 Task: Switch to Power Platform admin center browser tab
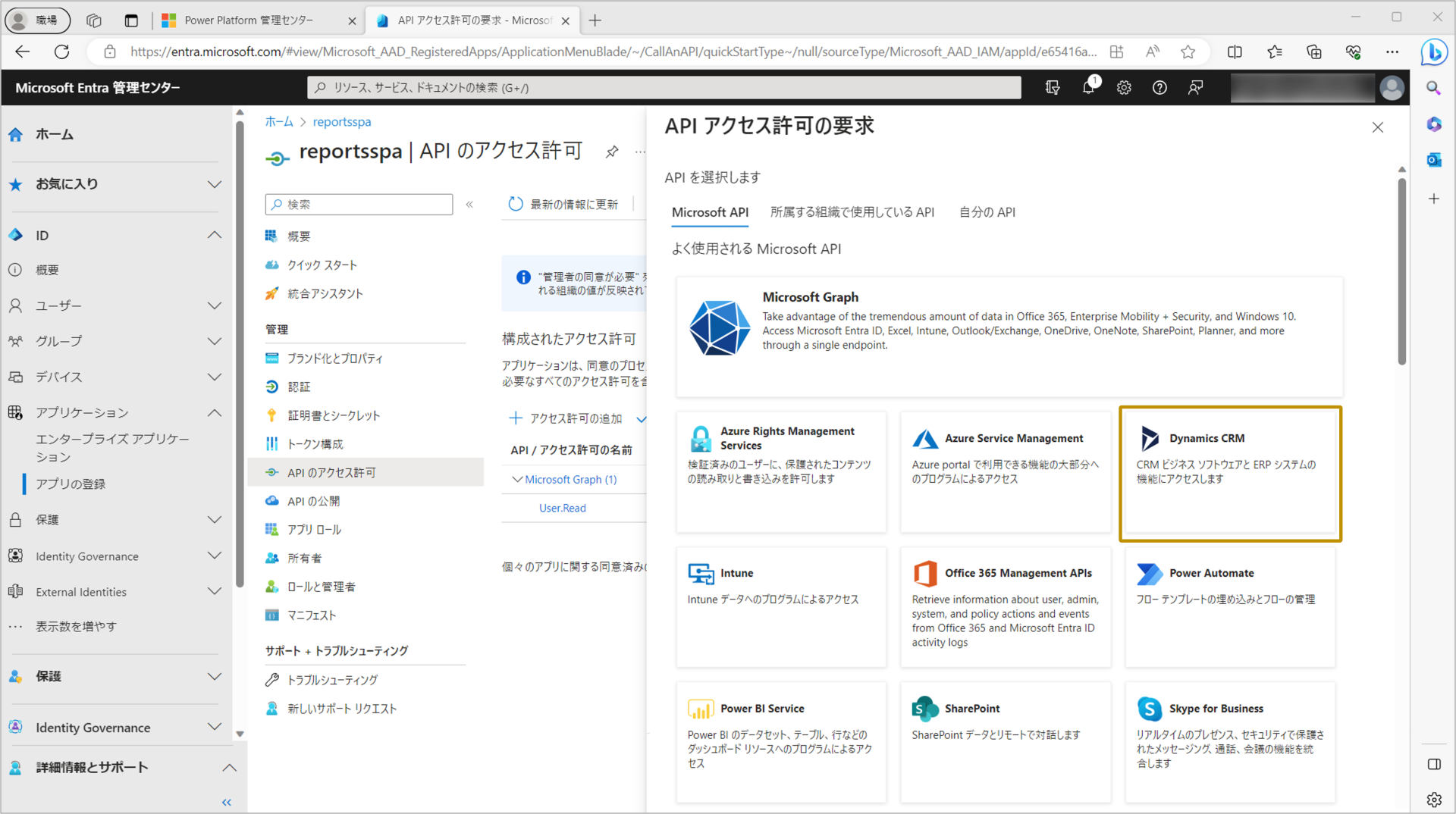pyautogui.click(x=258, y=20)
